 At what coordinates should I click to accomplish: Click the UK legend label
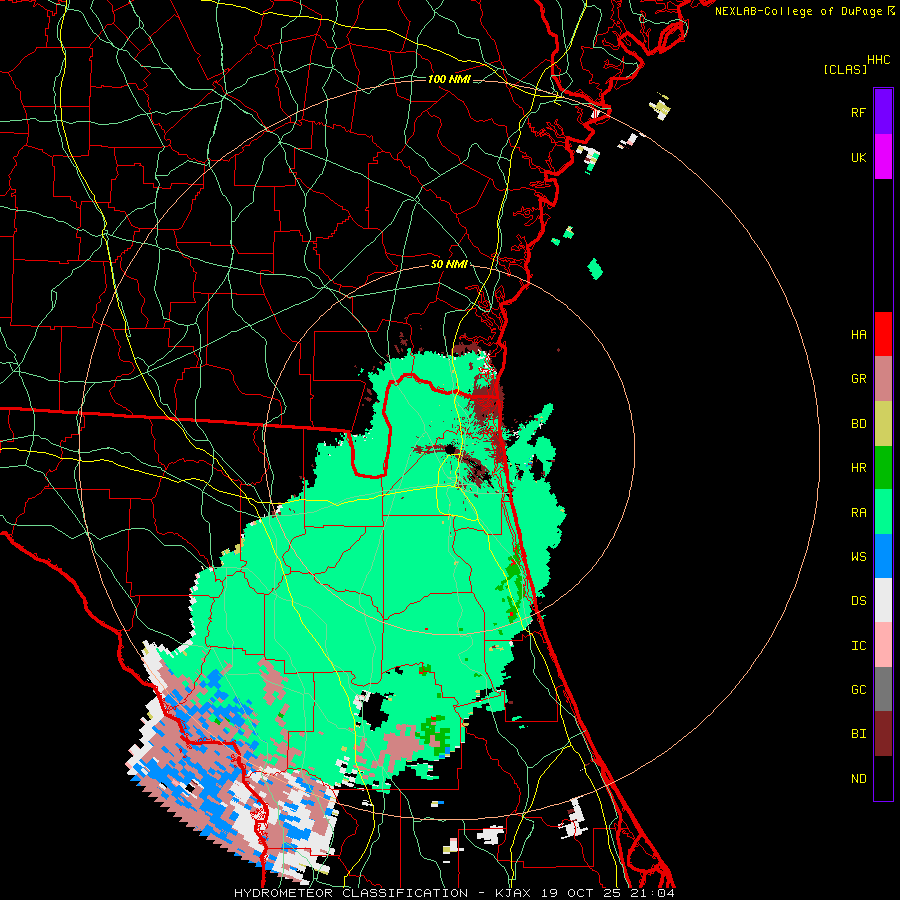coord(858,157)
